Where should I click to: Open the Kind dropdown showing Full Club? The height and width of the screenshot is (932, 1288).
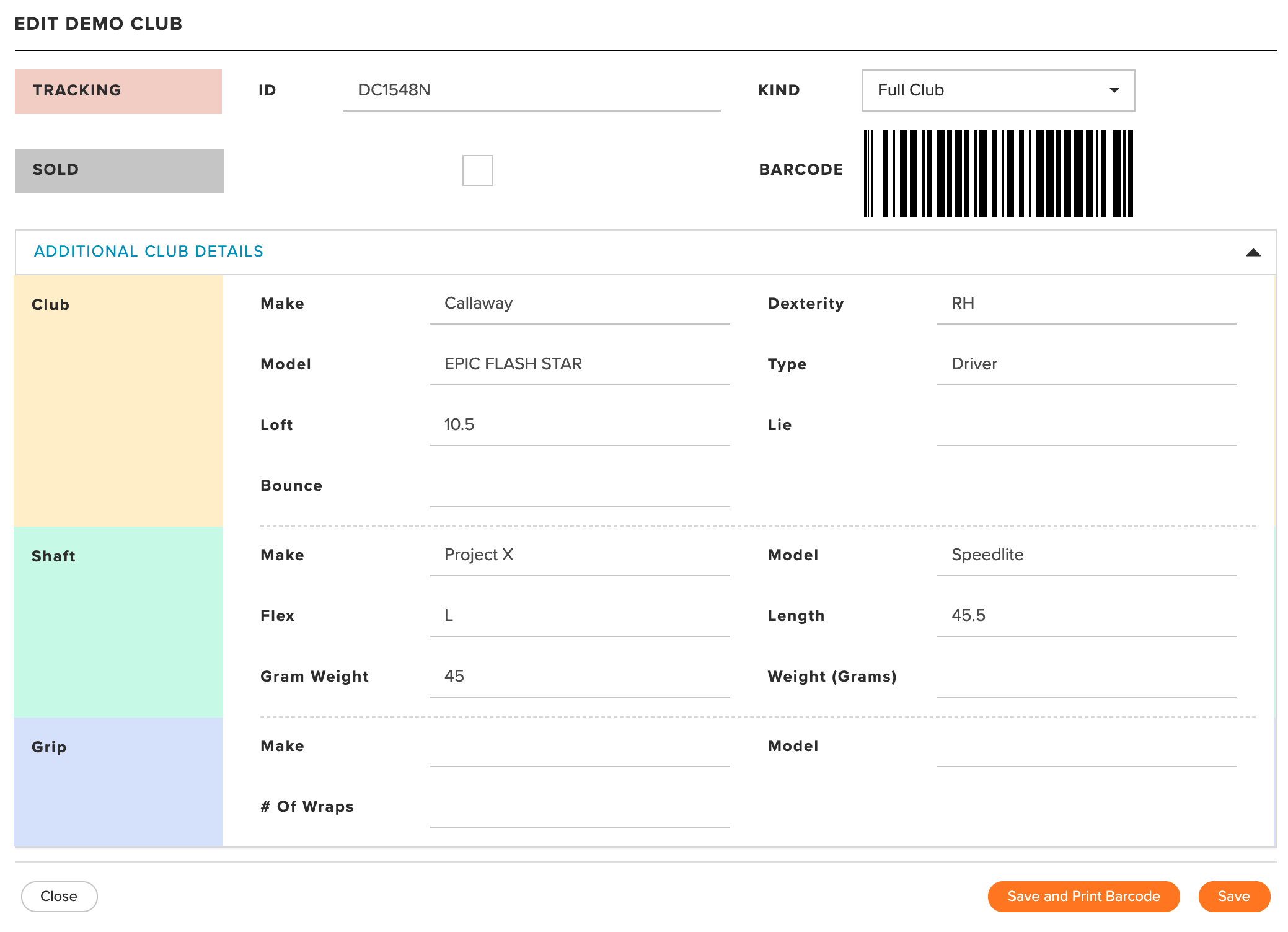(x=998, y=90)
